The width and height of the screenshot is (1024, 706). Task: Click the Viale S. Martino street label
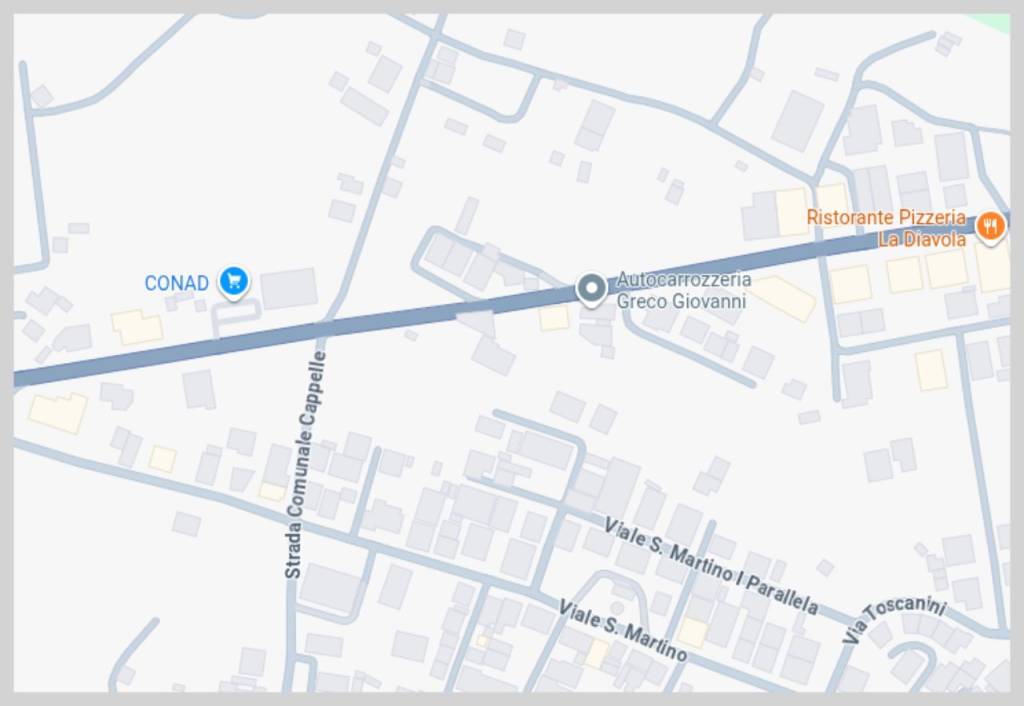click(x=623, y=630)
